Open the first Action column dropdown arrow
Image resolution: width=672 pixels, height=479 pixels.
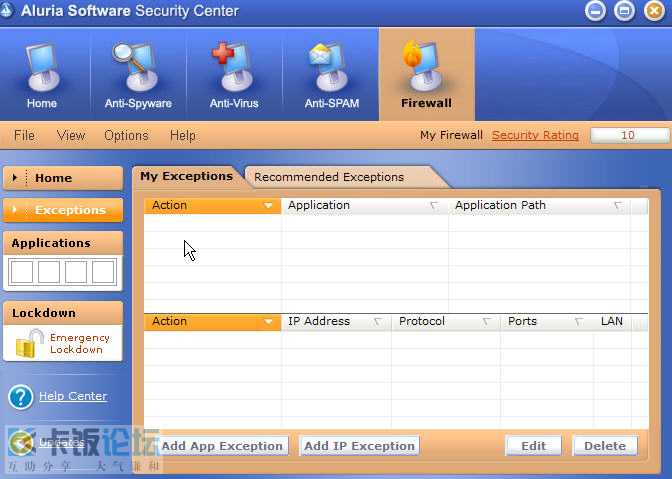point(268,206)
